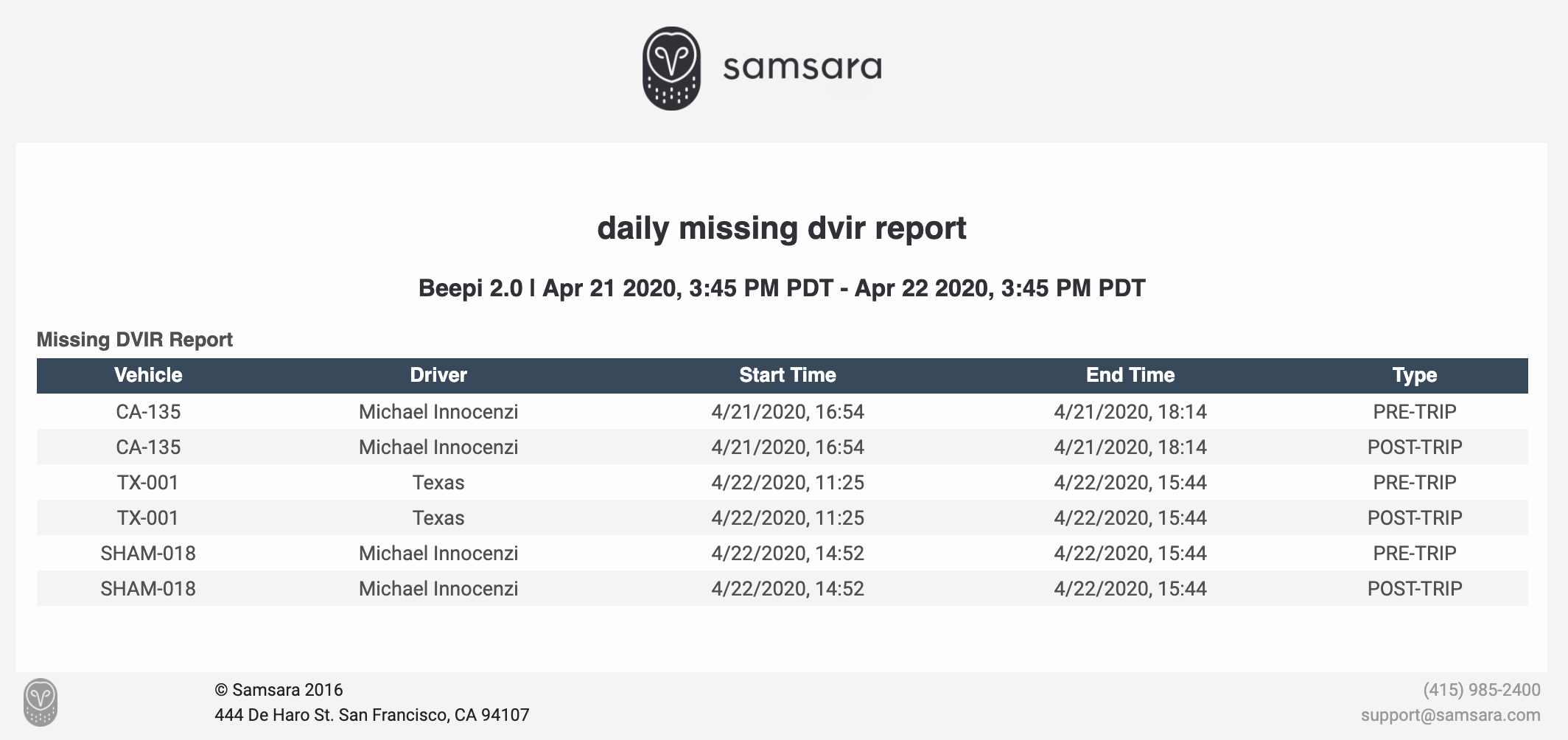The height and width of the screenshot is (740, 1568).
Task: Select the last SHAM-018 vehicle cell
Action: click(x=148, y=588)
